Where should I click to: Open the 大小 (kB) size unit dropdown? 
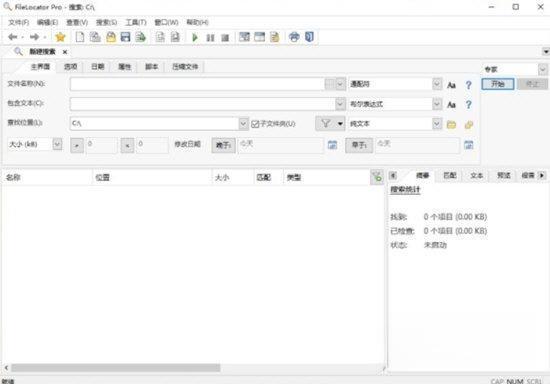(57, 144)
